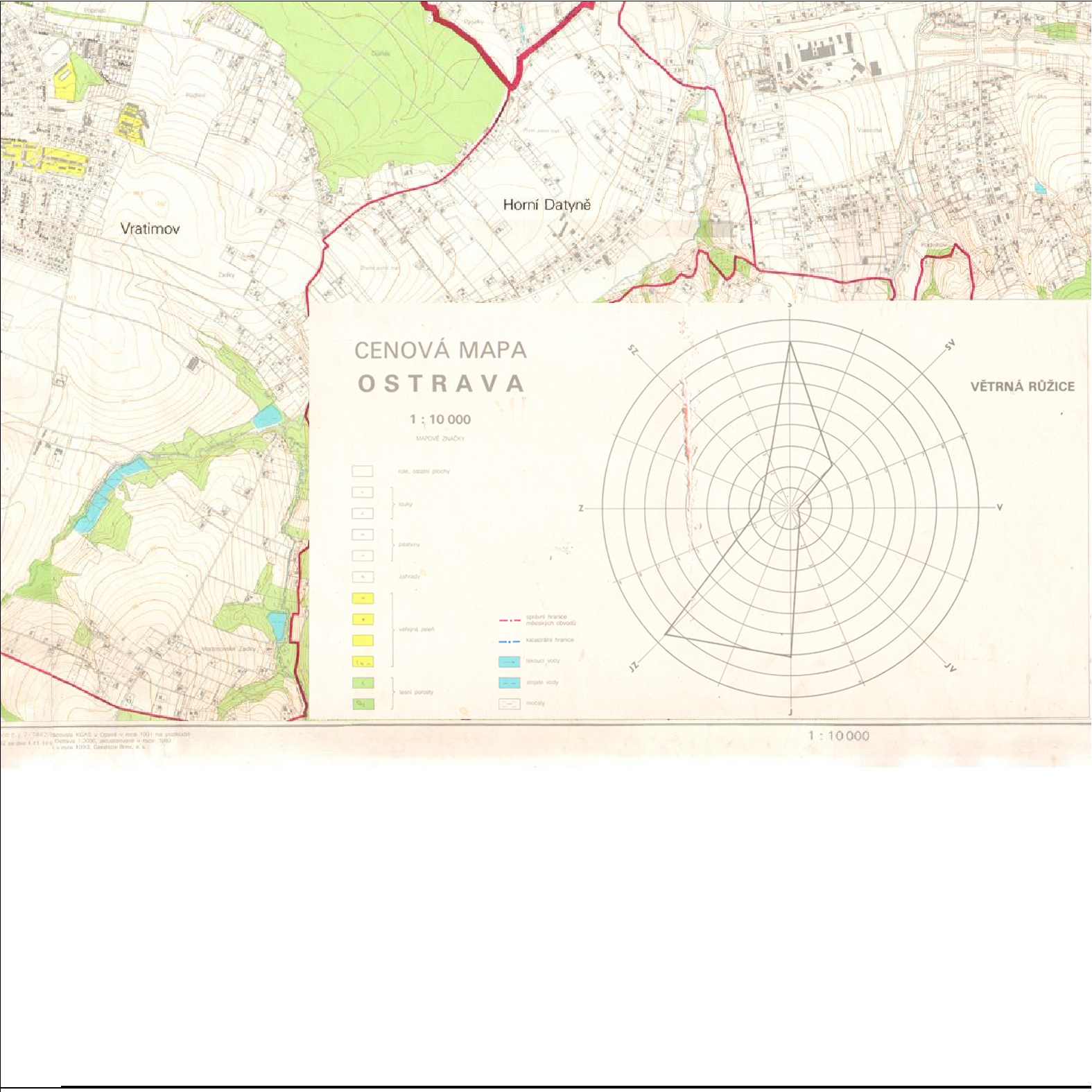Click the 'stojaté vody' blue legend symbol
This screenshot has height=1092, width=1092.
point(509,683)
